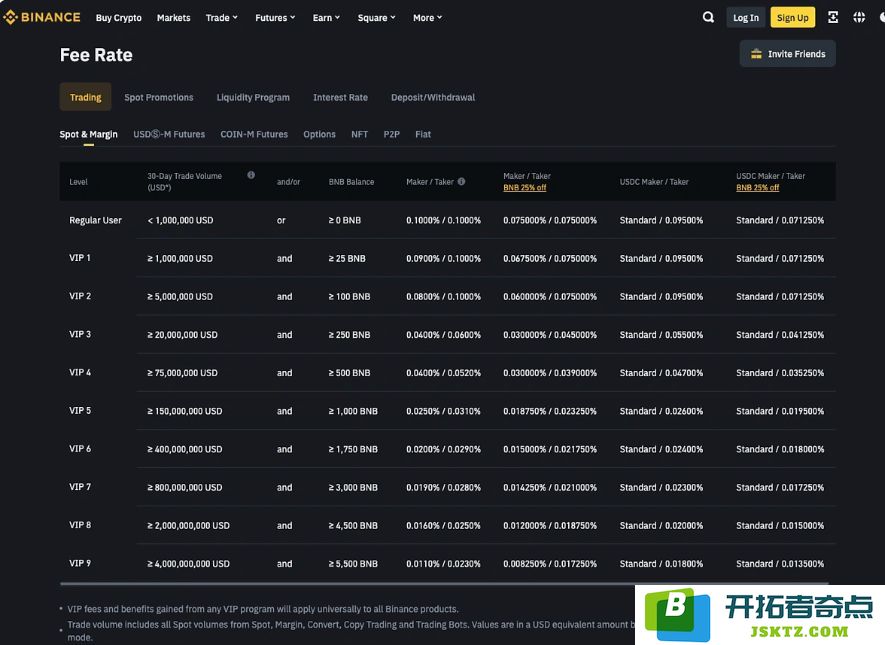Click the Regular User level row label
The image size is (885, 645).
point(95,220)
